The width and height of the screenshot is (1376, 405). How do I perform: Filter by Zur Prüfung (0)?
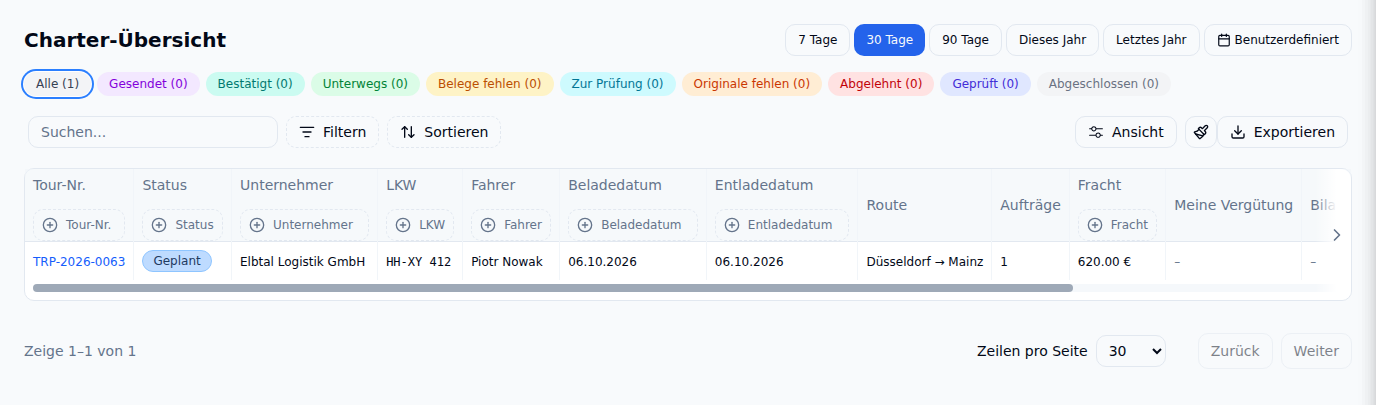(x=618, y=84)
